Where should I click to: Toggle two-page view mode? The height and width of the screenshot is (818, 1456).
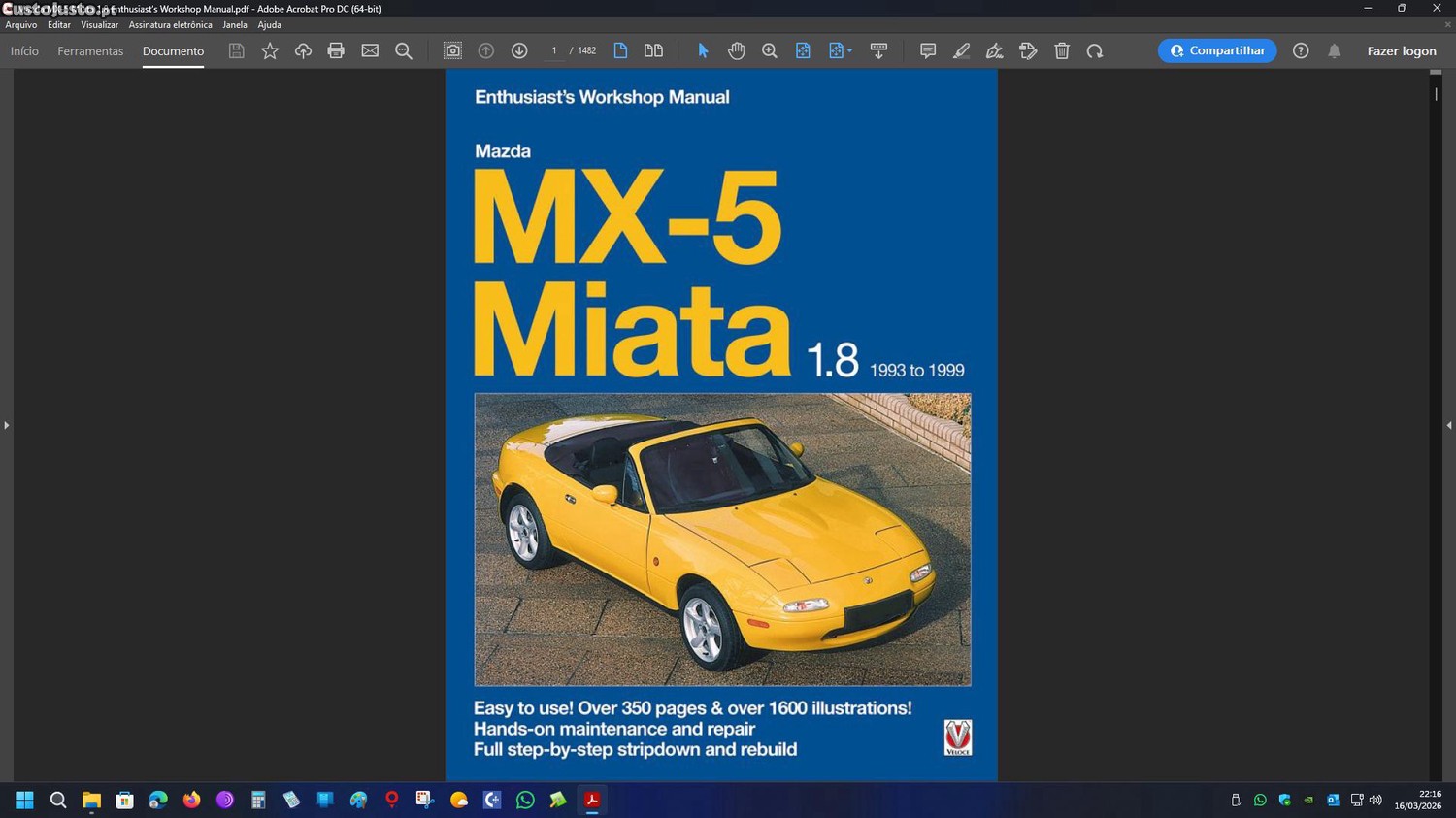pos(653,50)
